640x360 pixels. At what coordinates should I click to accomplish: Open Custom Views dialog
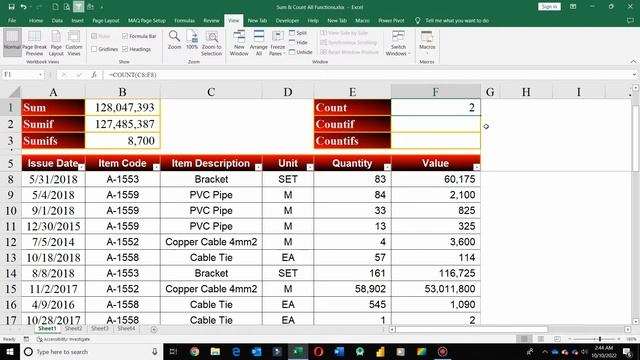click(x=74, y=42)
